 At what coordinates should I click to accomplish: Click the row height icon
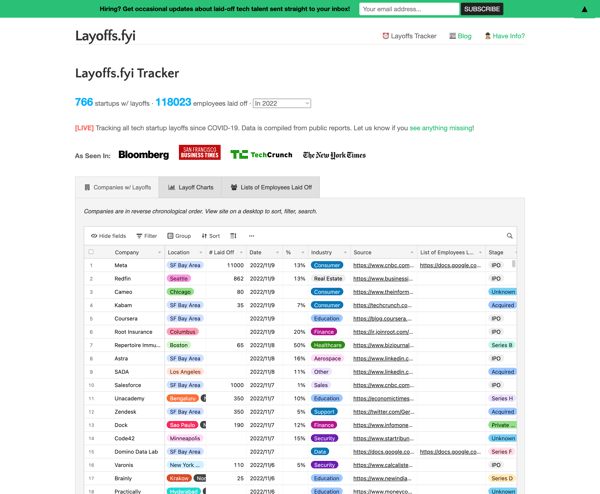[233, 236]
